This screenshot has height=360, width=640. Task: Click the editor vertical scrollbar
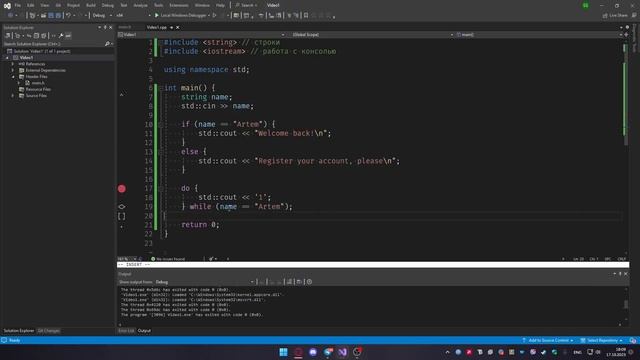(x=625, y=147)
